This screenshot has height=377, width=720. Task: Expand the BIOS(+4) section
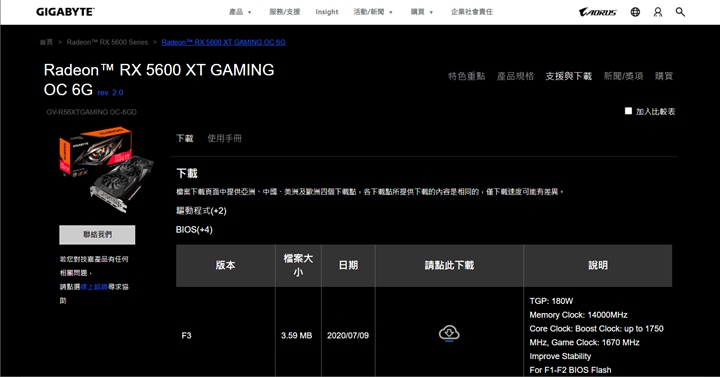point(194,230)
